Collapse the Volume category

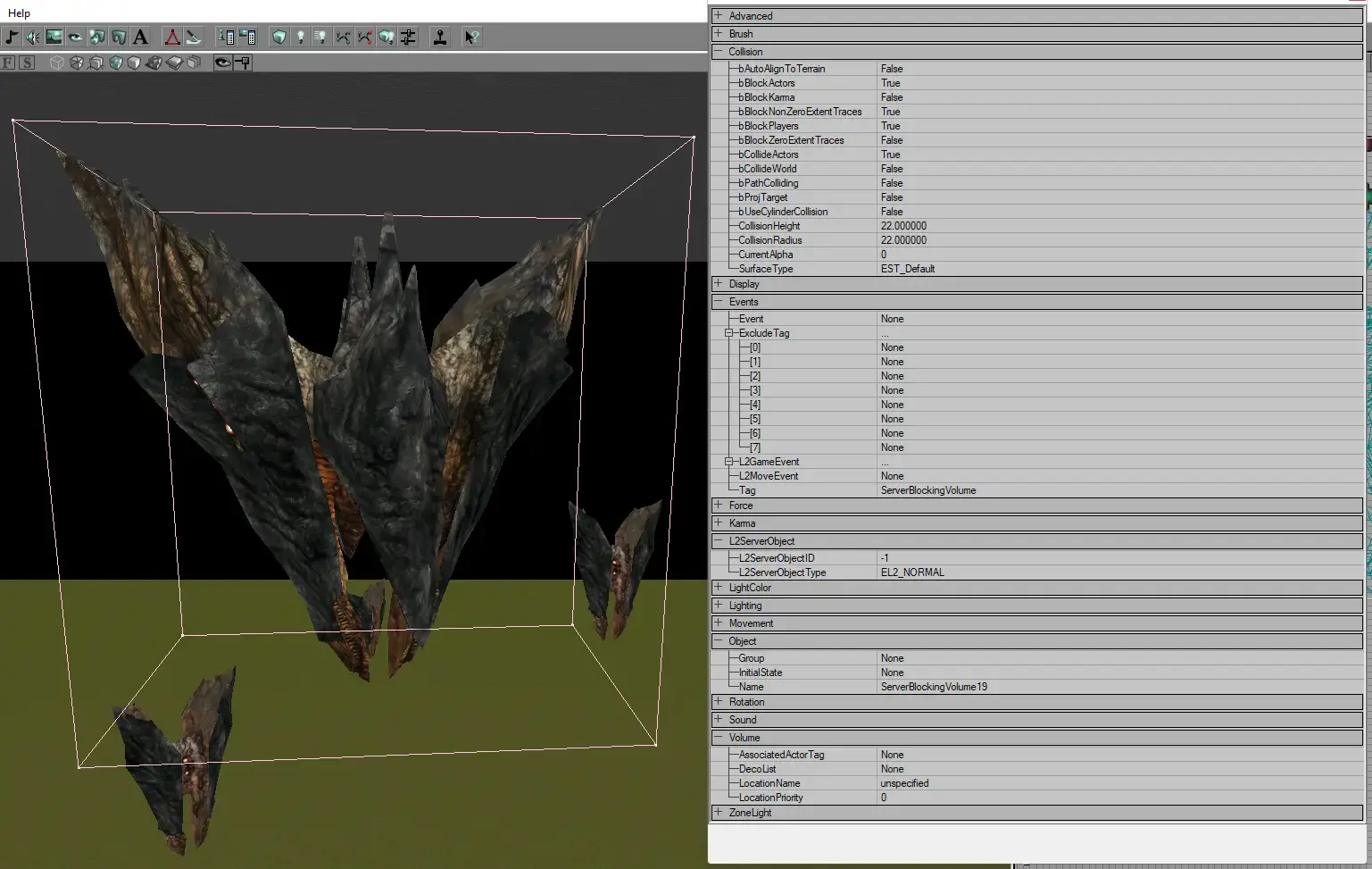tap(718, 737)
